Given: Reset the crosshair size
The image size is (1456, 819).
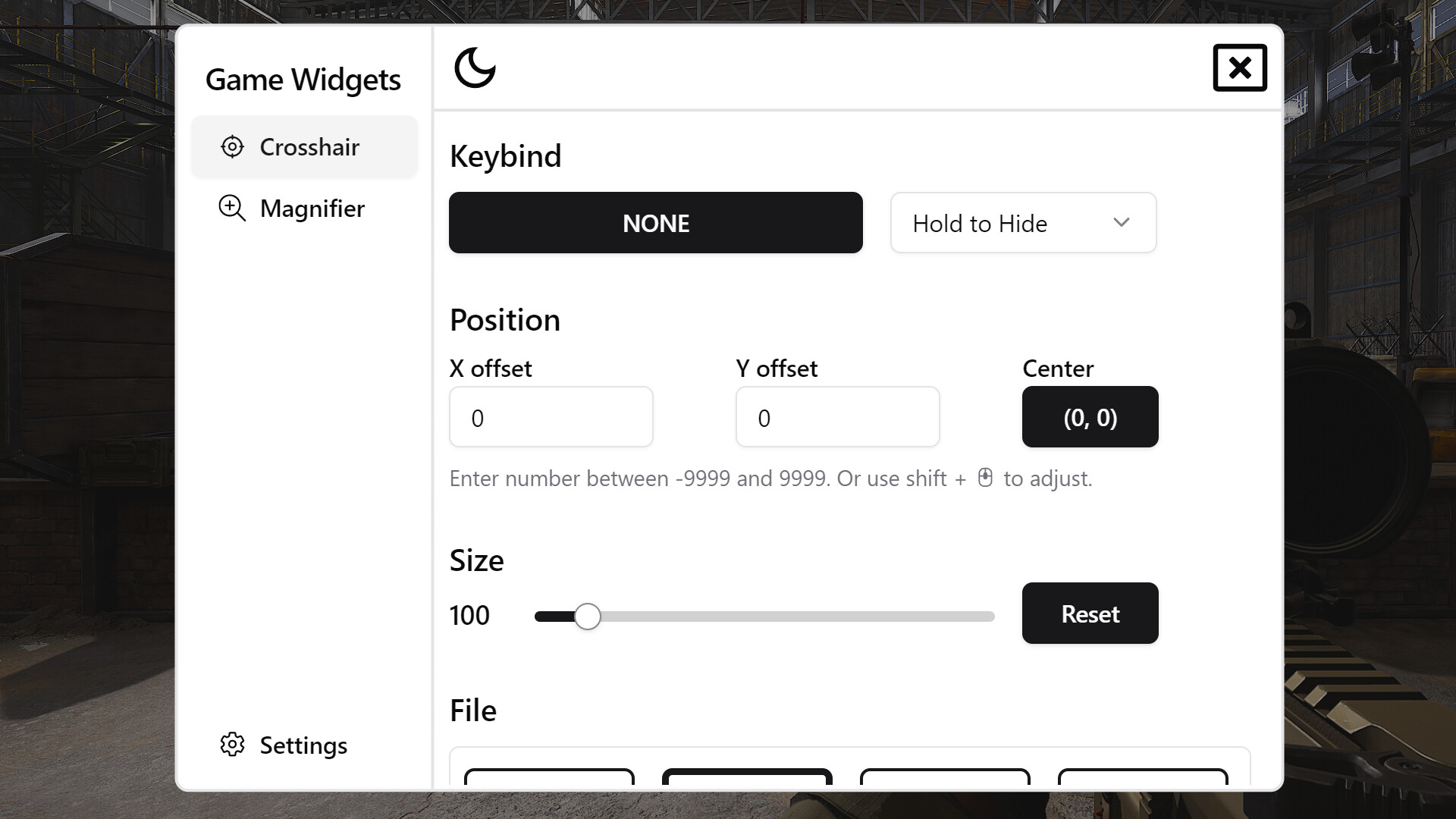Looking at the screenshot, I should coord(1090,613).
